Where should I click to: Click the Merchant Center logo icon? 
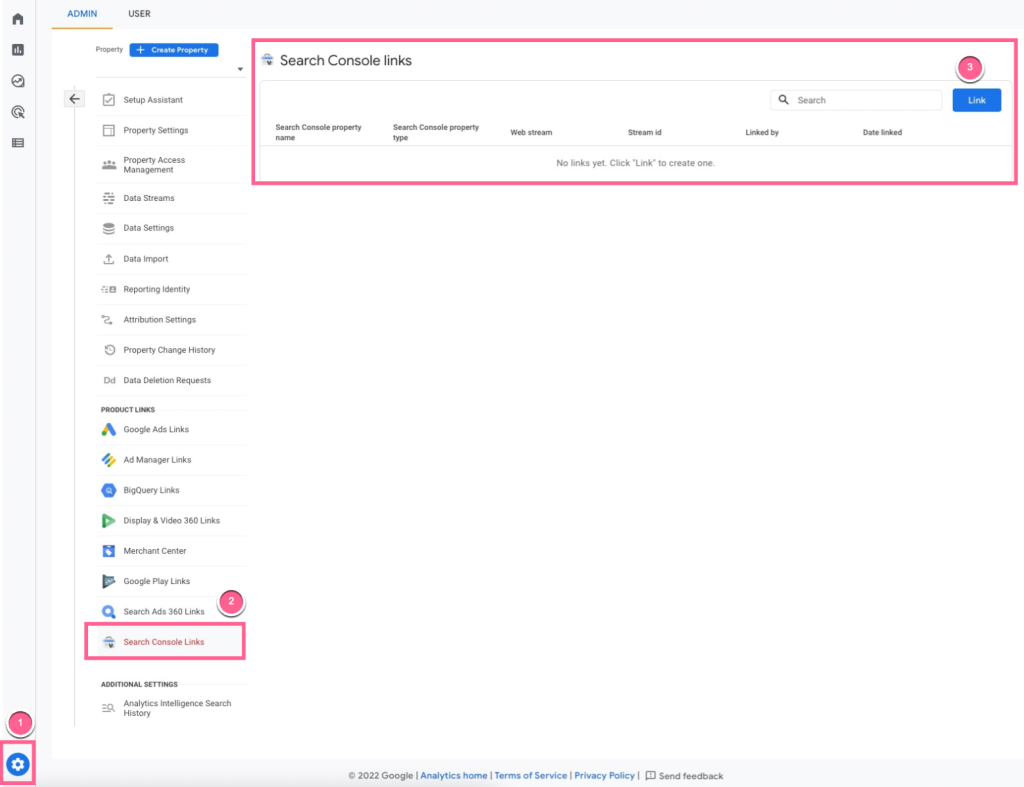pyautogui.click(x=108, y=551)
